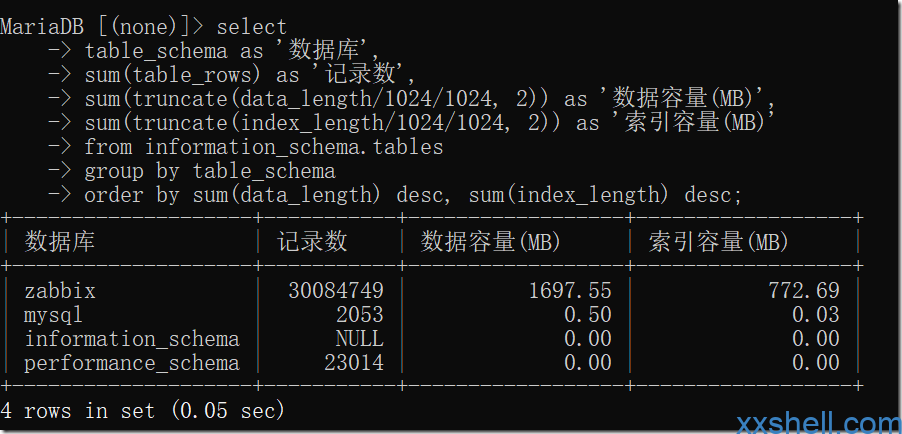Viewport: 902px width, 434px height.
Task: Click the 记录数 column header
Action: click(x=312, y=242)
